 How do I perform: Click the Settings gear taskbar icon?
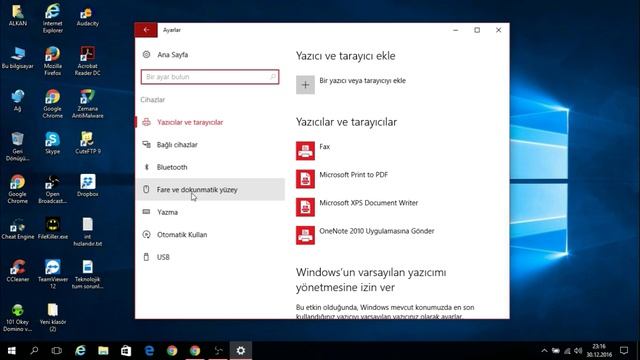(x=241, y=351)
